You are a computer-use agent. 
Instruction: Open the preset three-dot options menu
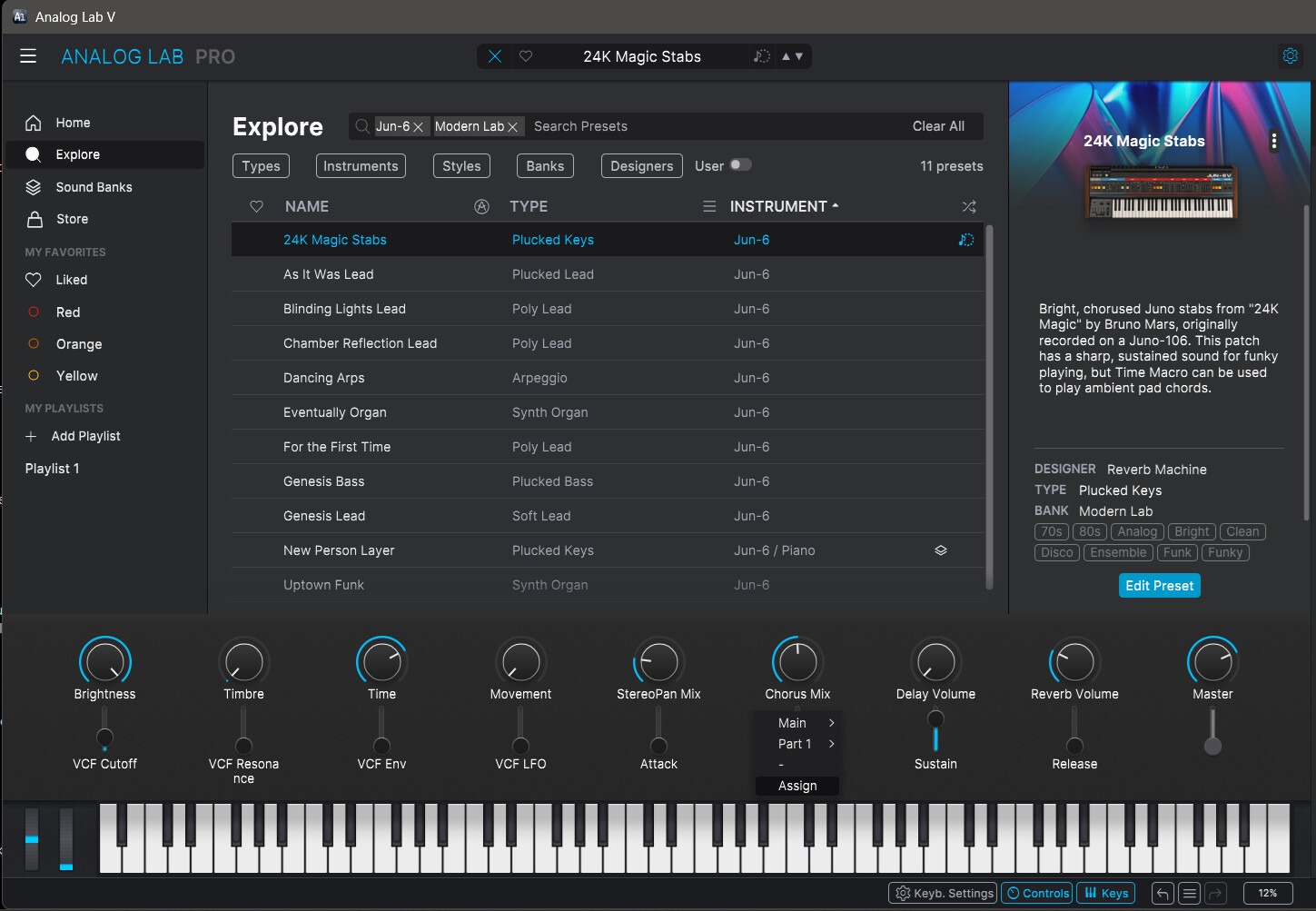[1273, 141]
